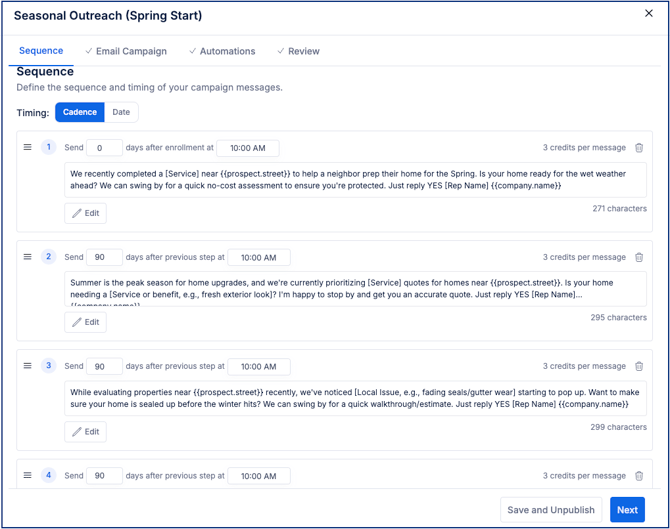Click the step 2 days field showing 90
This screenshot has height=529, width=670.
pyautogui.click(x=104, y=257)
